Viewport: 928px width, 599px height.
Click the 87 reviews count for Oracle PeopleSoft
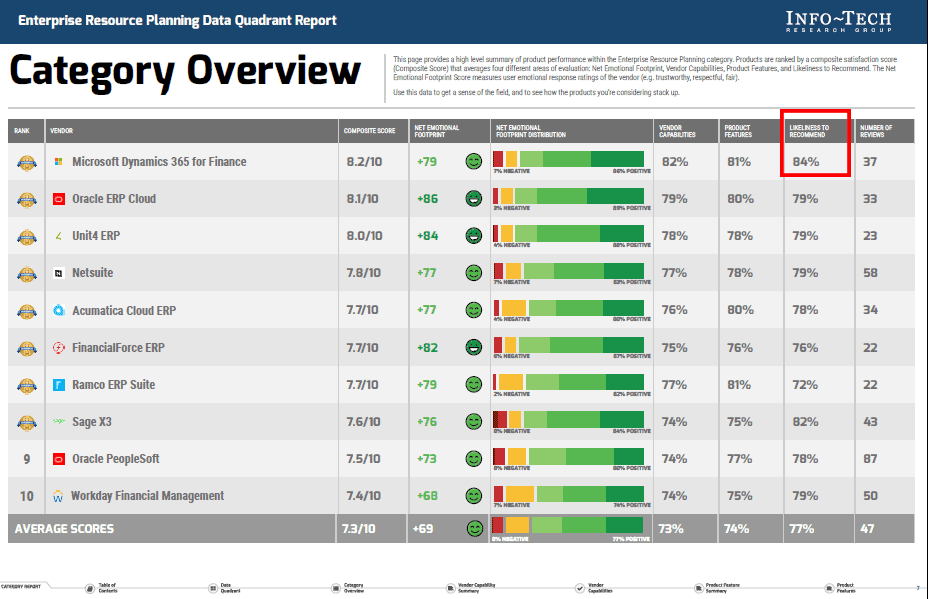(870, 459)
